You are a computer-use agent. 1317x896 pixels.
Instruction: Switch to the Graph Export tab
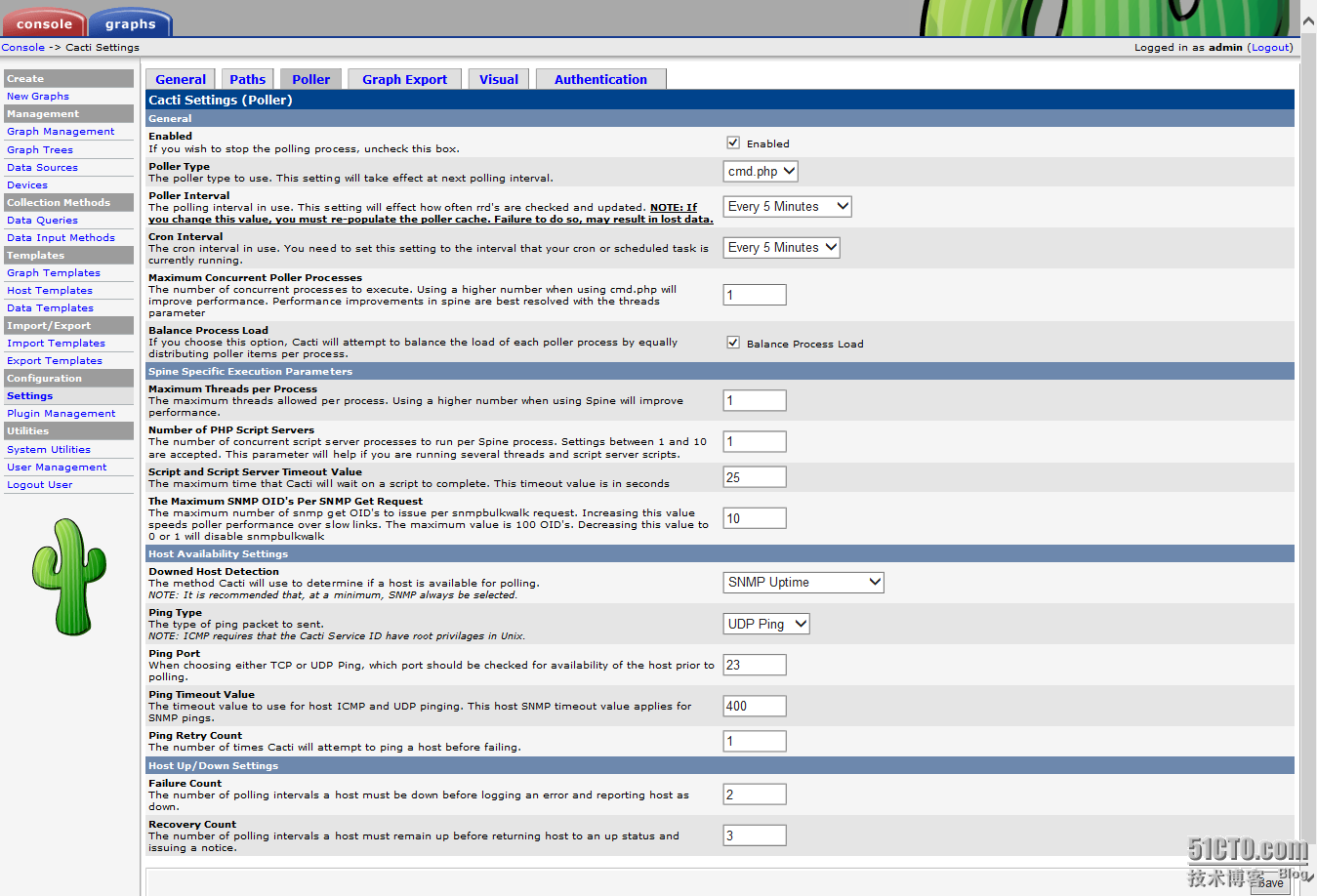(404, 79)
